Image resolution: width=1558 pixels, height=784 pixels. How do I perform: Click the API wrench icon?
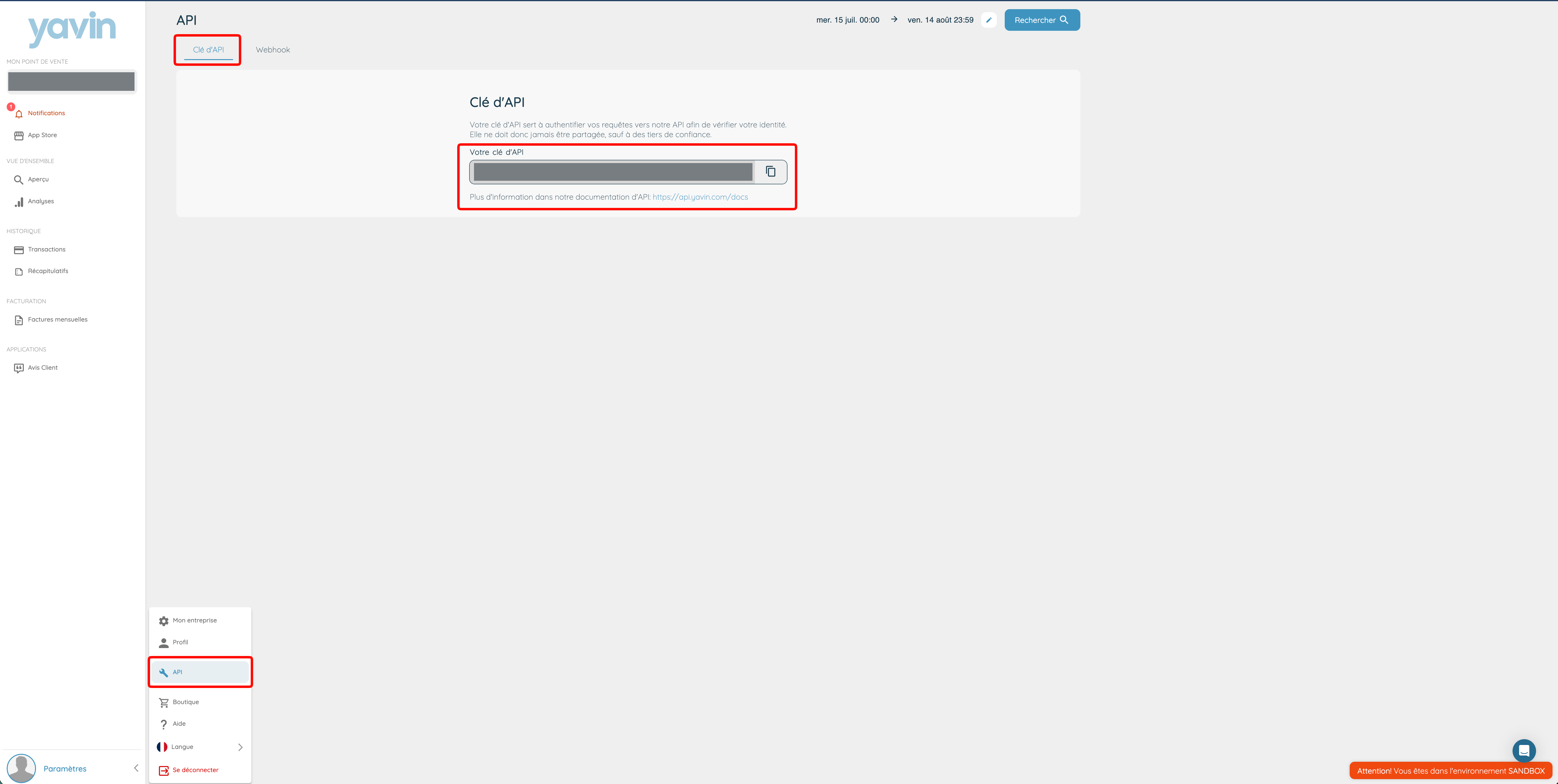coord(163,672)
